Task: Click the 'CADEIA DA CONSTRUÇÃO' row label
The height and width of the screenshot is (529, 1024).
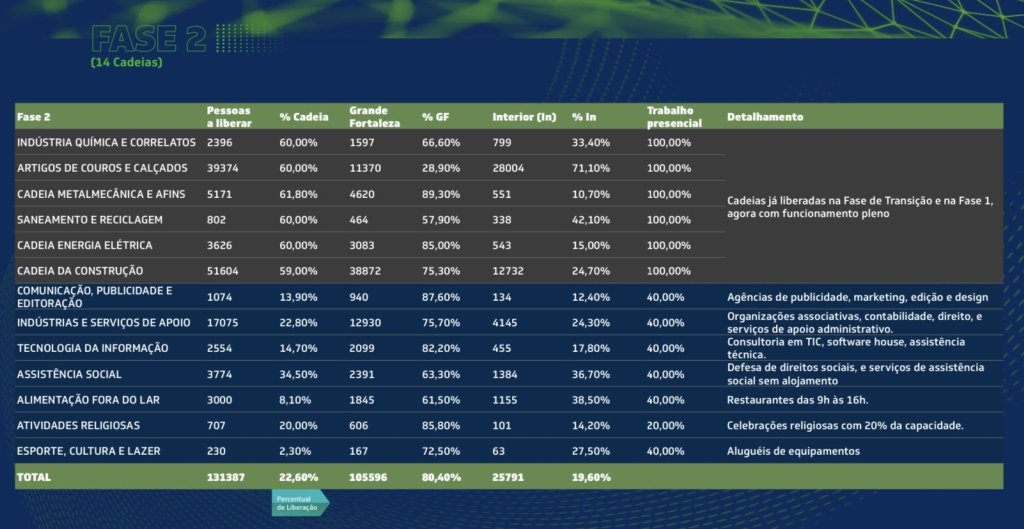Action: click(x=80, y=271)
